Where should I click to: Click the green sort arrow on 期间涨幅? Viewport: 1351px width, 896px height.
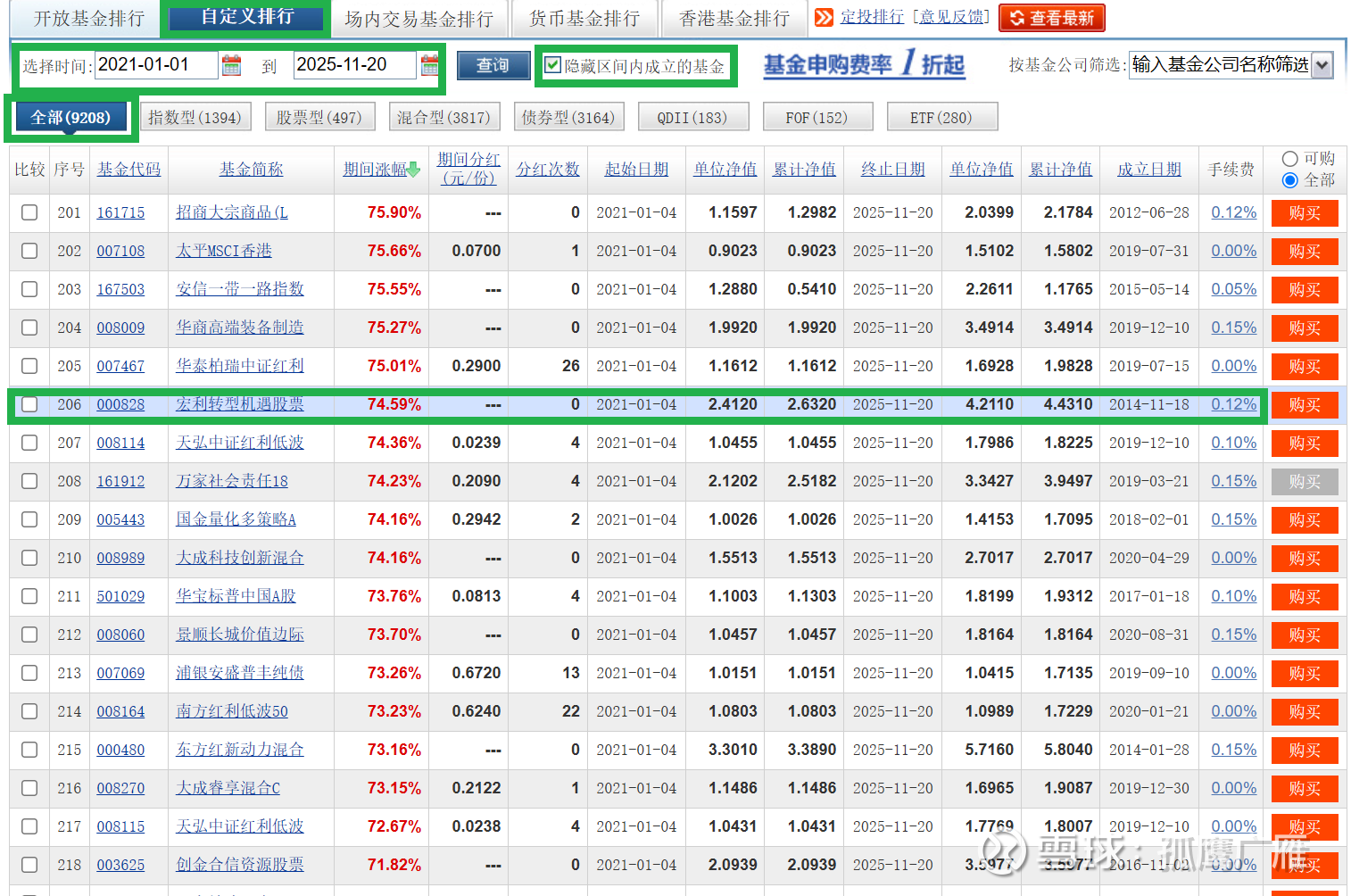point(413,170)
